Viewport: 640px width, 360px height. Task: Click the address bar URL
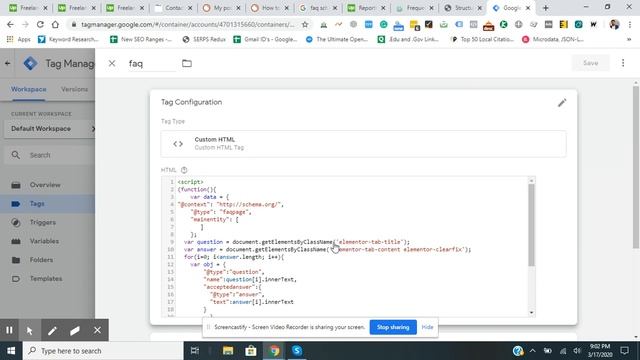point(187,24)
